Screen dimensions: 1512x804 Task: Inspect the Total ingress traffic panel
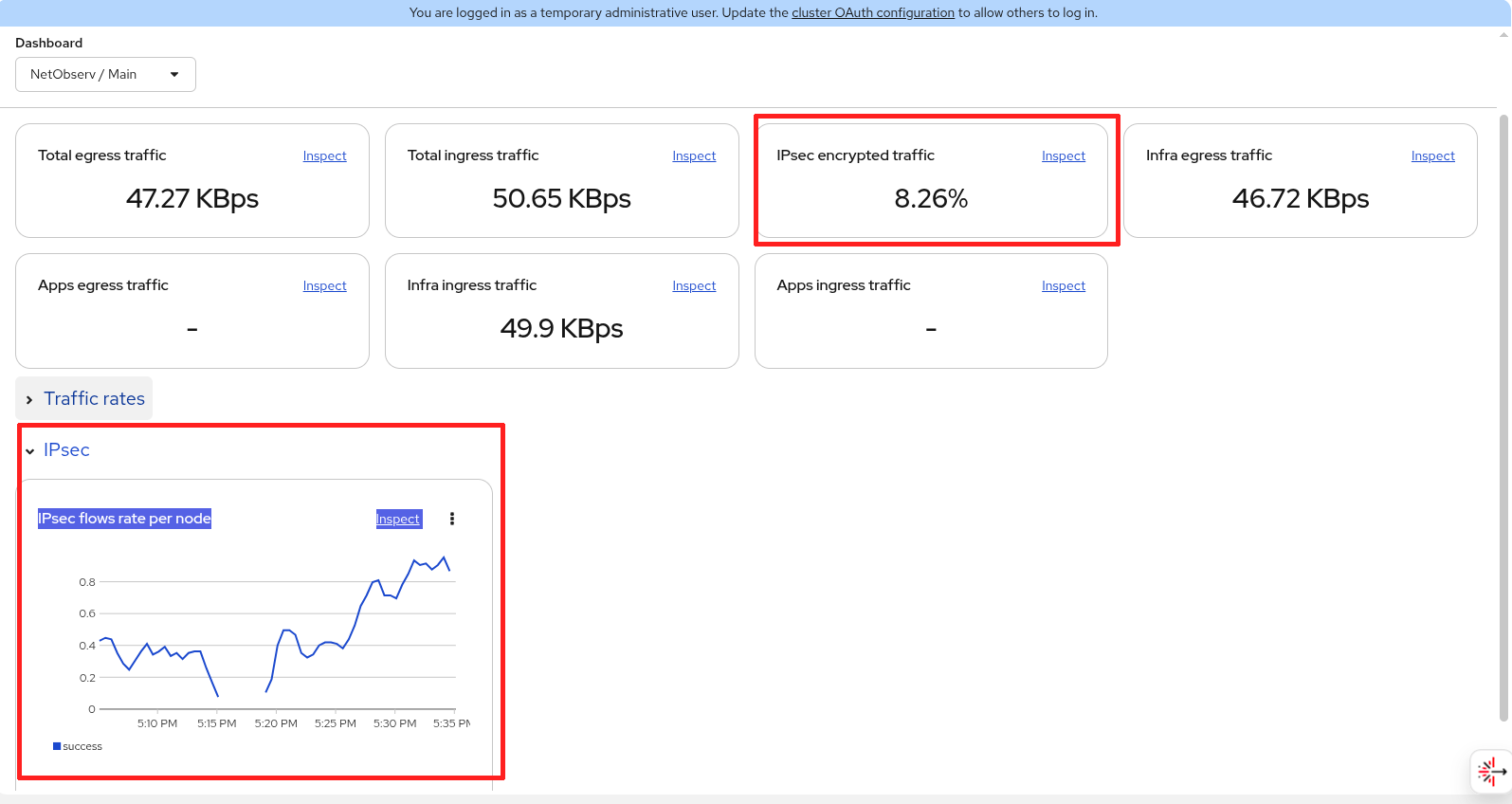click(x=693, y=156)
